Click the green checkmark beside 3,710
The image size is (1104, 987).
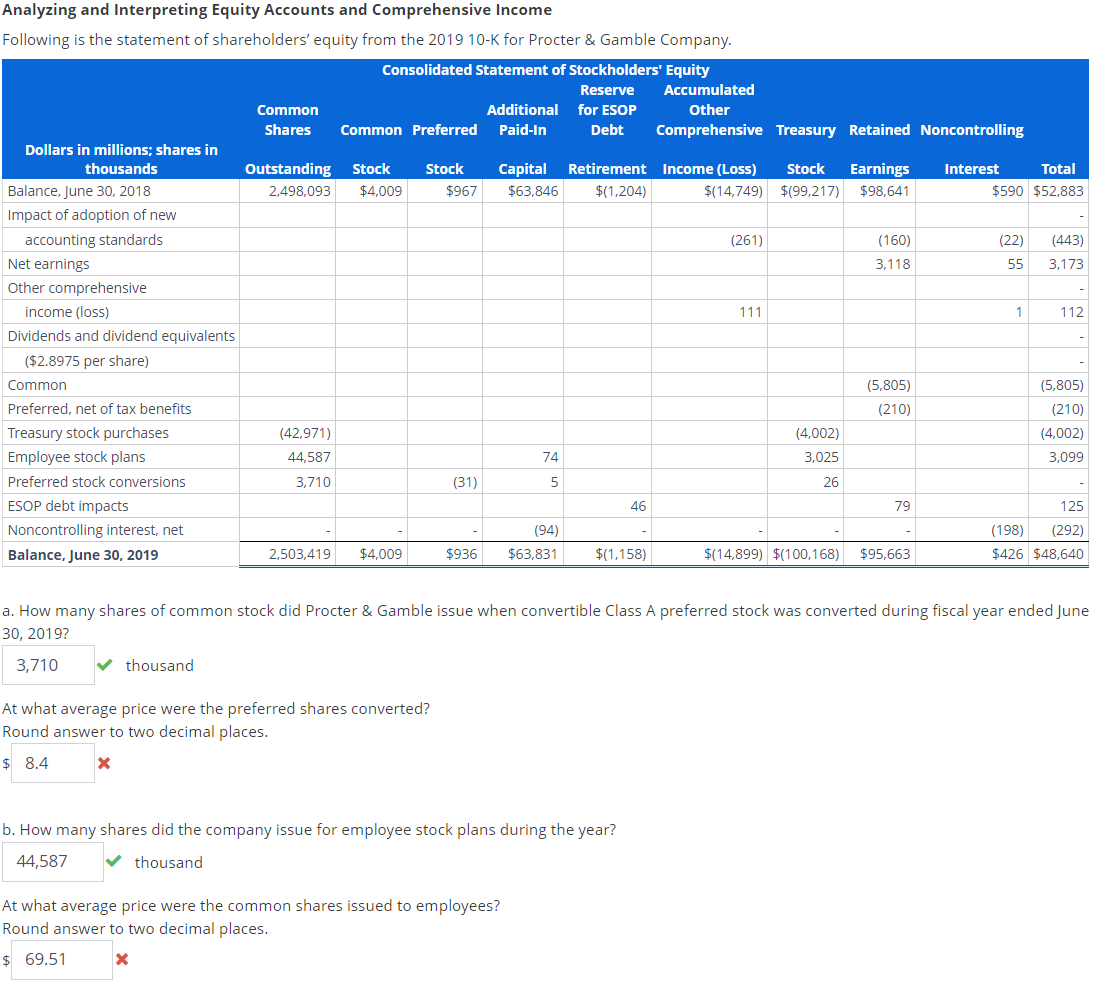point(106,664)
